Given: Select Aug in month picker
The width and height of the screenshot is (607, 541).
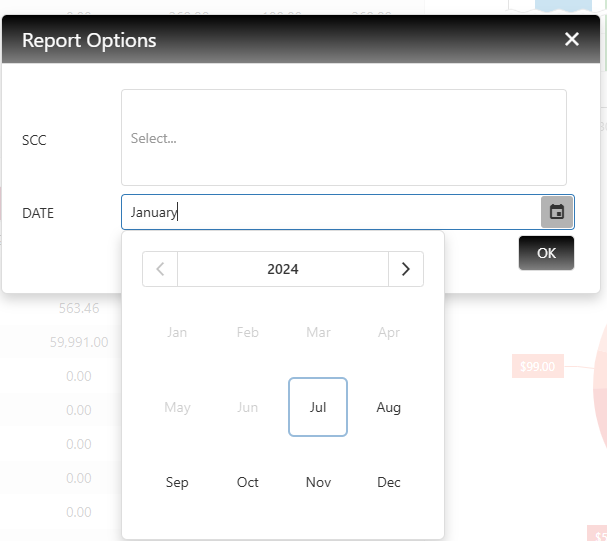Looking at the screenshot, I should (389, 407).
